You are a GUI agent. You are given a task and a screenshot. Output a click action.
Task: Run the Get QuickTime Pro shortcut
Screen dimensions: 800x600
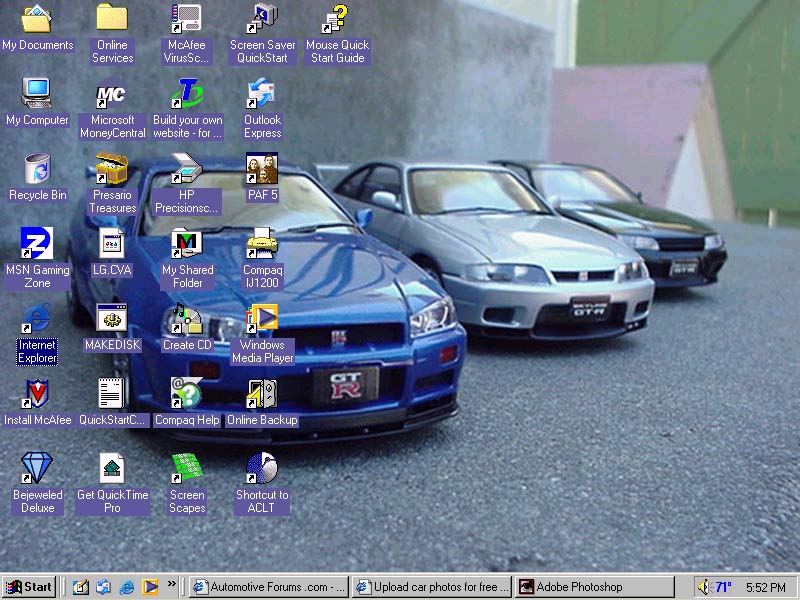[x=111, y=468]
